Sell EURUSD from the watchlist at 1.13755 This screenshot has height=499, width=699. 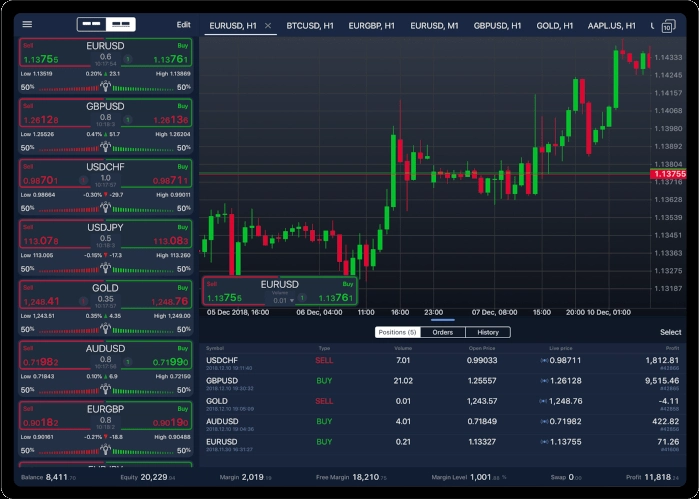55,53
